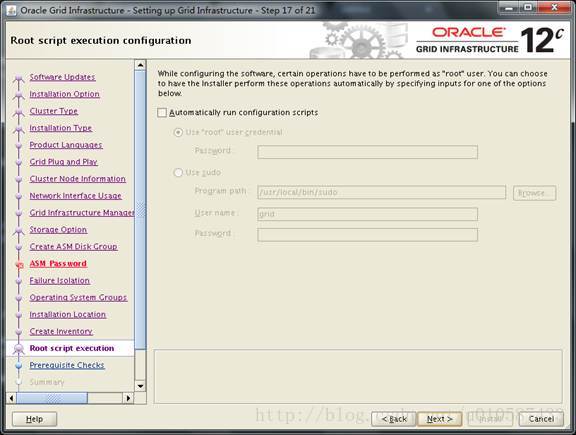Click the sudo Program path field
Image resolution: width=576 pixels, height=435 pixels.
382,192
